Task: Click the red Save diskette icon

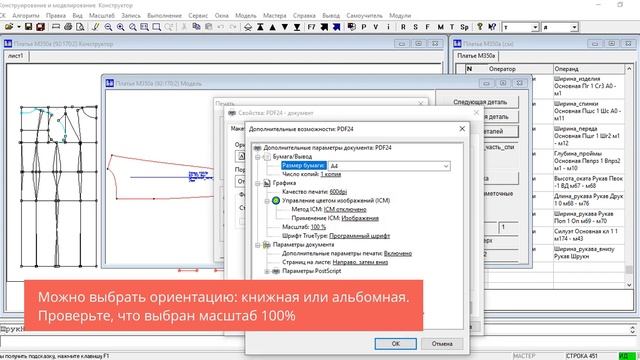Action: pyautogui.click(x=40, y=27)
